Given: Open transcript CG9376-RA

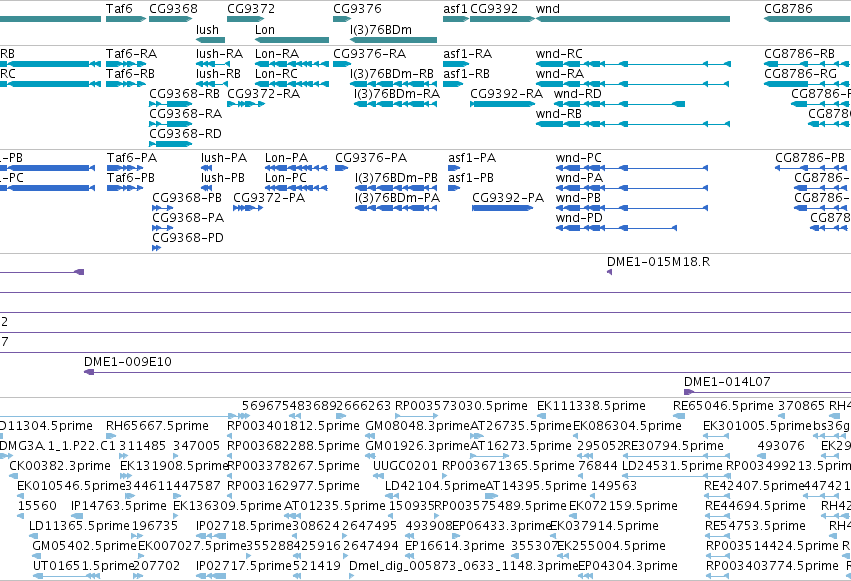Looking at the screenshot, I should click(x=370, y=54).
